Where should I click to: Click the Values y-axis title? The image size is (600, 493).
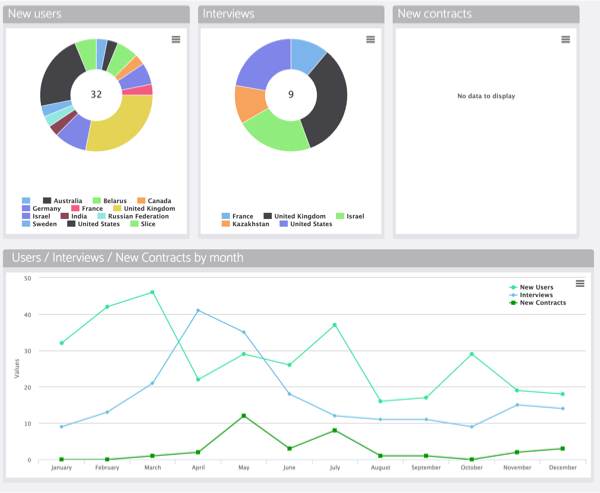click(x=16, y=368)
